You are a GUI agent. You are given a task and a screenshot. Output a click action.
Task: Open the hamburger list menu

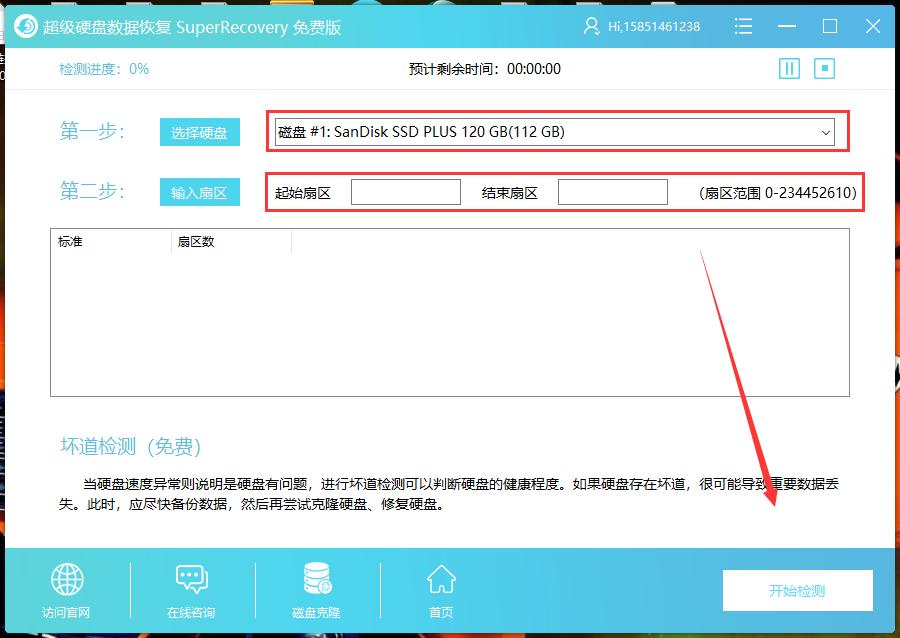(x=744, y=27)
